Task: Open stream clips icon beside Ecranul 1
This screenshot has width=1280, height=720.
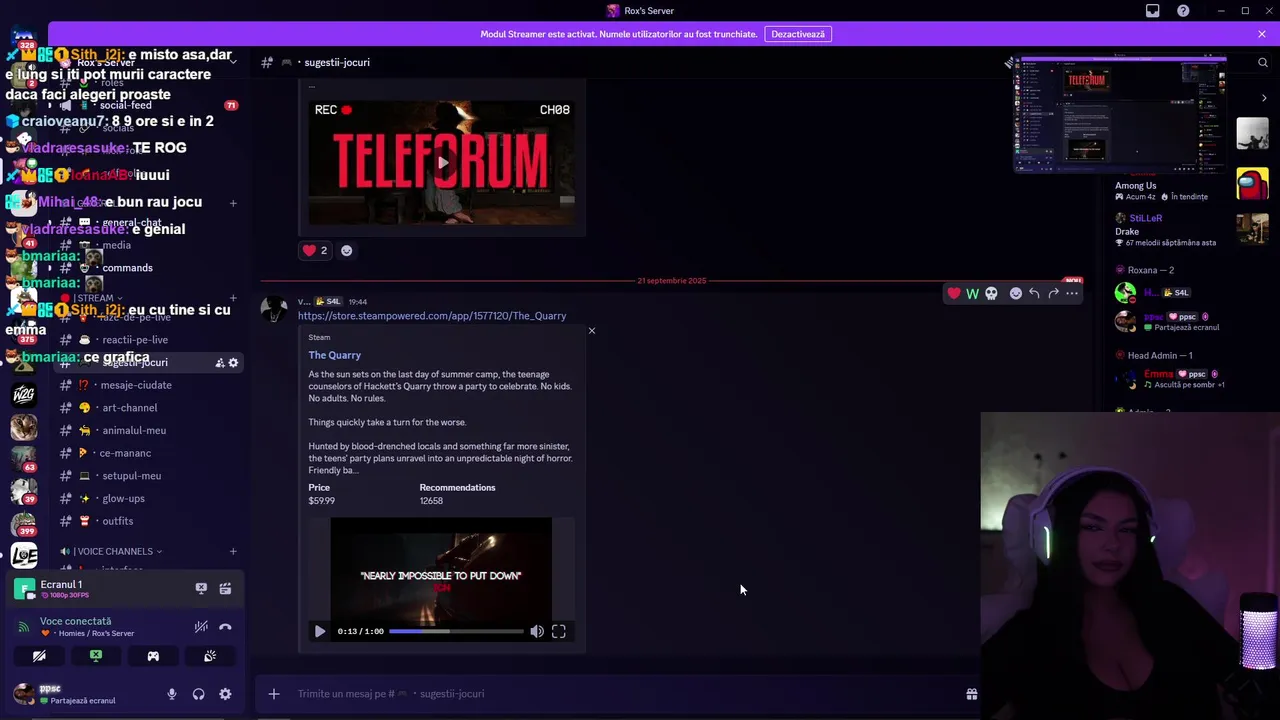Action: tap(225, 589)
